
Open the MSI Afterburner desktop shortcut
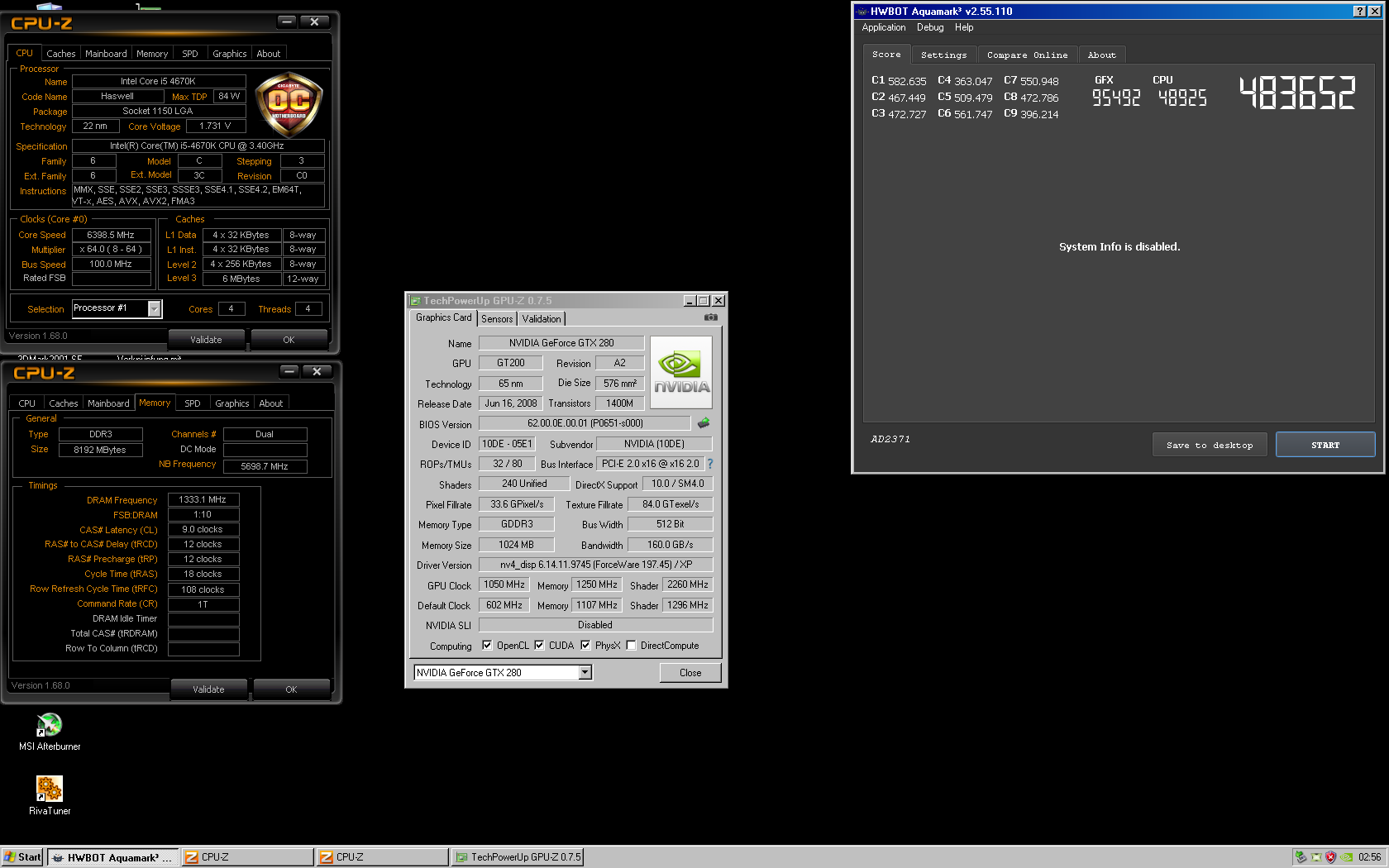(x=50, y=732)
